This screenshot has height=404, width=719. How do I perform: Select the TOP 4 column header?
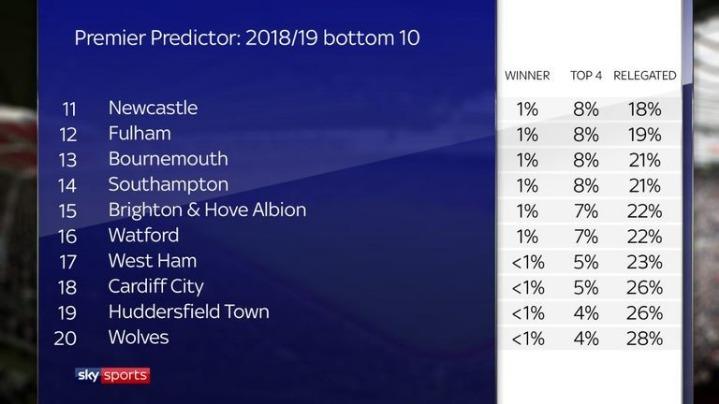(x=586, y=76)
